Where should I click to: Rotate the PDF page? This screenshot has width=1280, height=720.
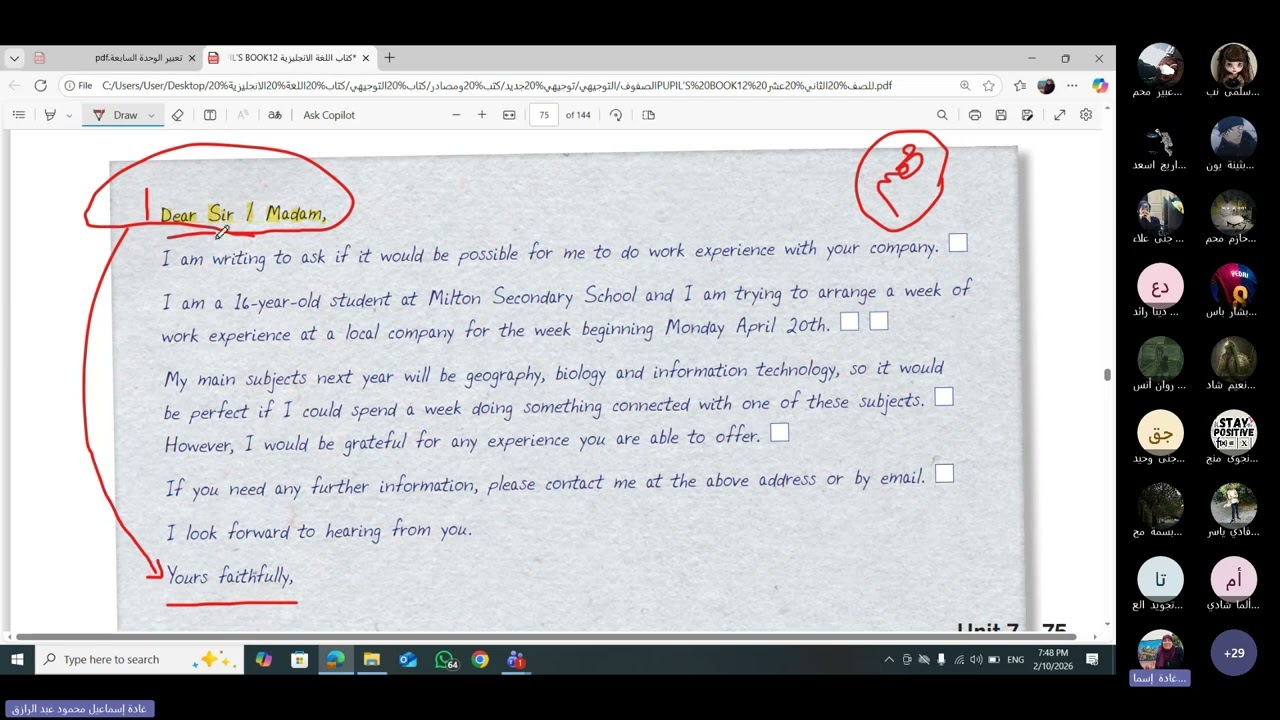616,115
